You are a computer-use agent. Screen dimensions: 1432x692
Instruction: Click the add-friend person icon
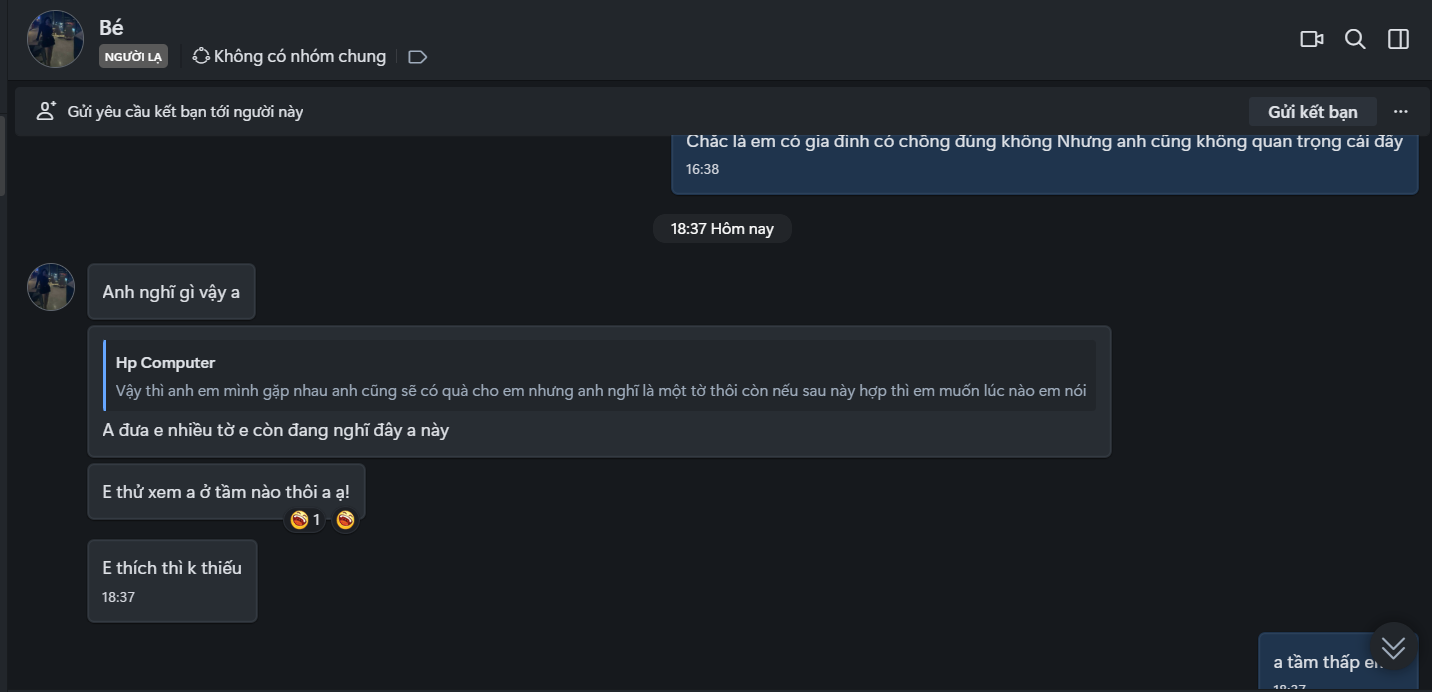click(x=46, y=111)
